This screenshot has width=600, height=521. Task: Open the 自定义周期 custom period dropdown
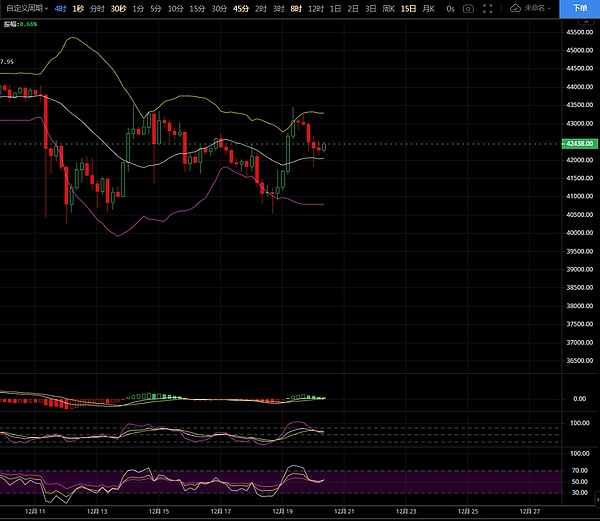[x=26, y=8]
